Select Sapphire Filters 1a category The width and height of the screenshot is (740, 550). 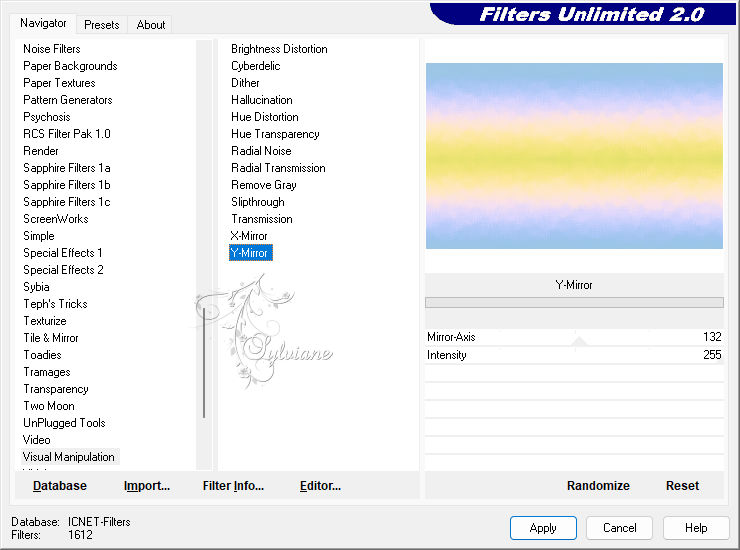(67, 168)
